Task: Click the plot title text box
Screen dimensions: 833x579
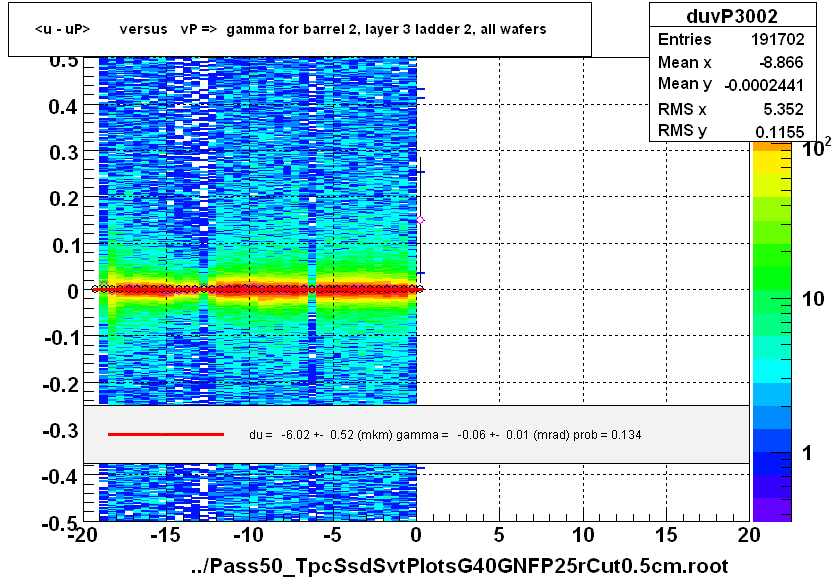Action: tap(300, 29)
